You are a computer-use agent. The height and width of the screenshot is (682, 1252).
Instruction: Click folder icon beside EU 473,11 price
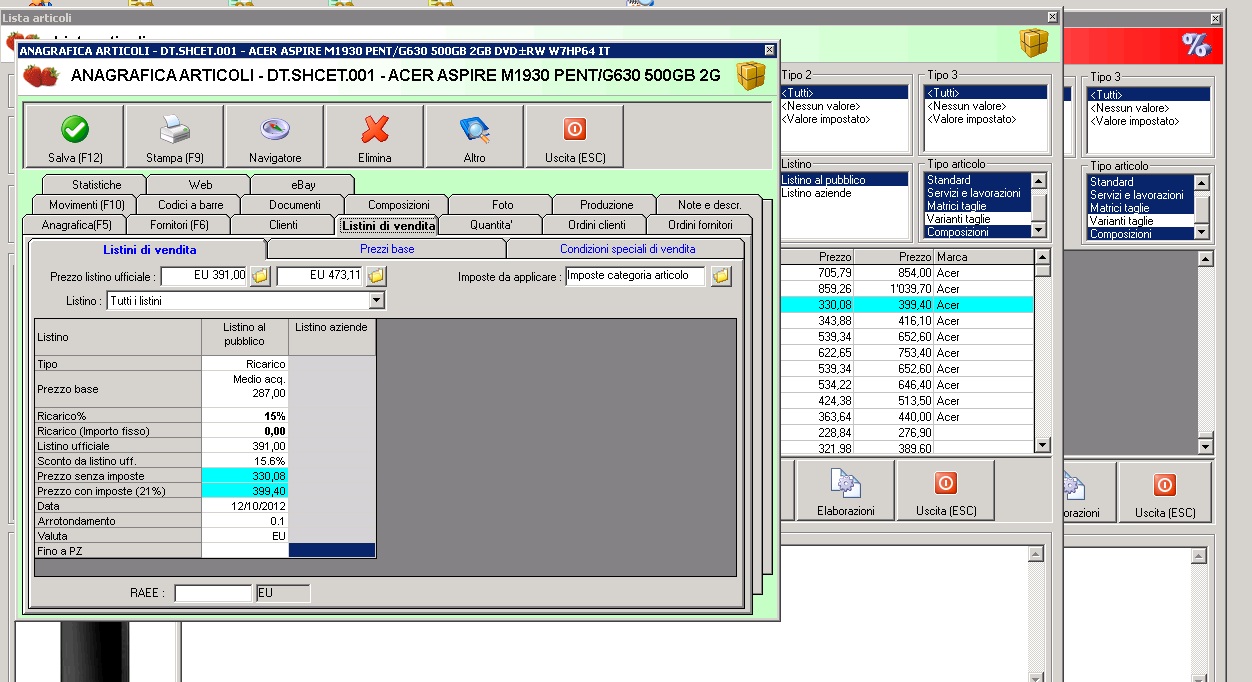click(376, 275)
